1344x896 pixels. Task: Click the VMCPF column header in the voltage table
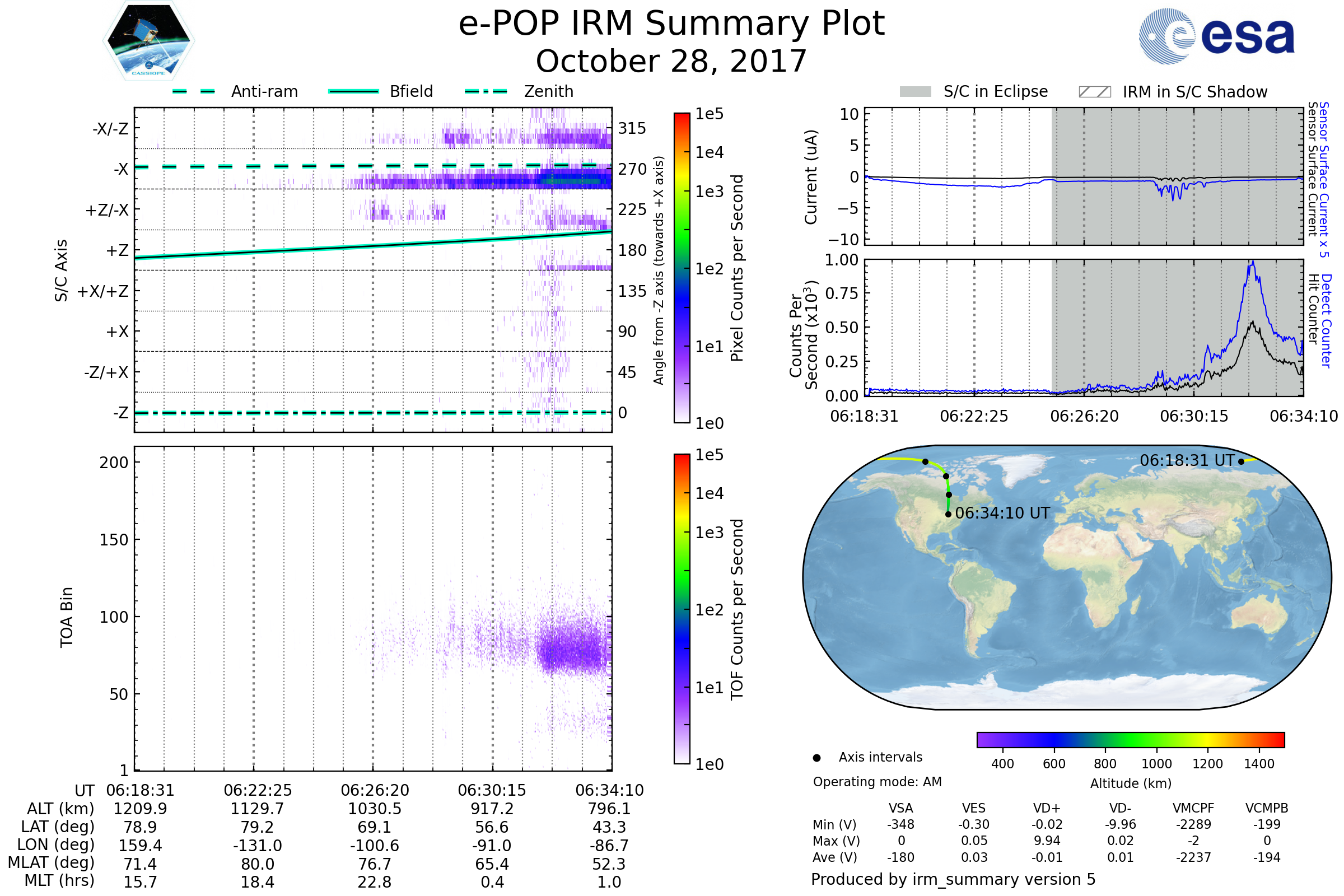point(1193,808)
